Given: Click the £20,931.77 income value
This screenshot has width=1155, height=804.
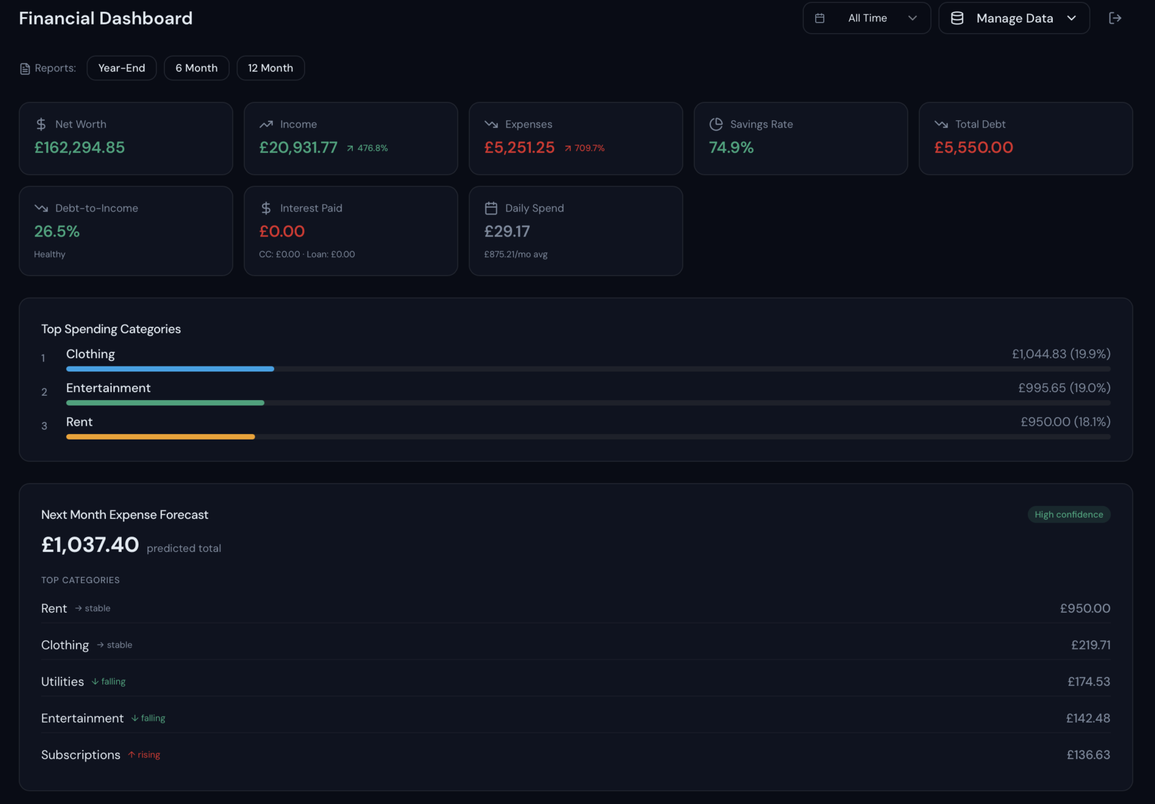Looking at the screenshot, I should click(x=298, y=147).
